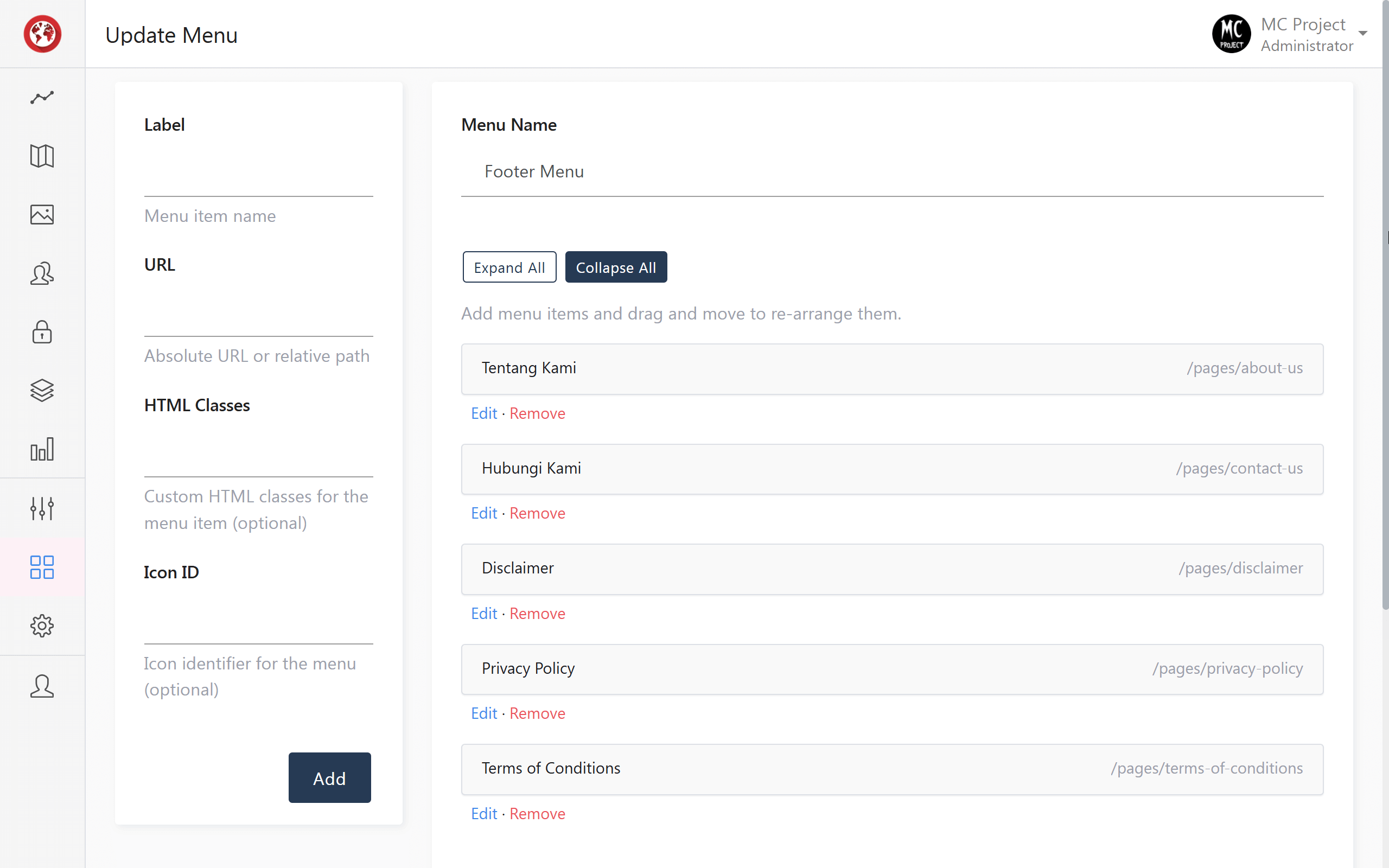Open the bar chart sidebar icon
This screenshot has height=868, width=1389.
(42, 449)
